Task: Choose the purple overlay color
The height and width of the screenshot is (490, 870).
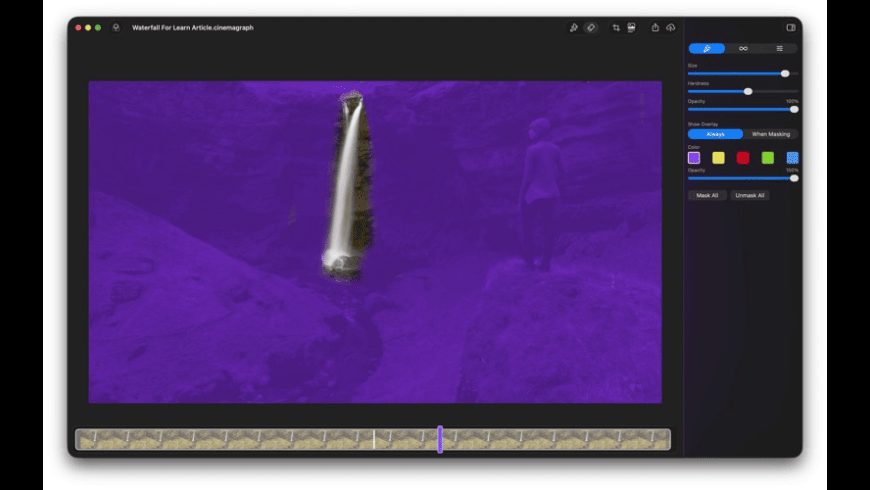Action: click(x=694, y=158)
